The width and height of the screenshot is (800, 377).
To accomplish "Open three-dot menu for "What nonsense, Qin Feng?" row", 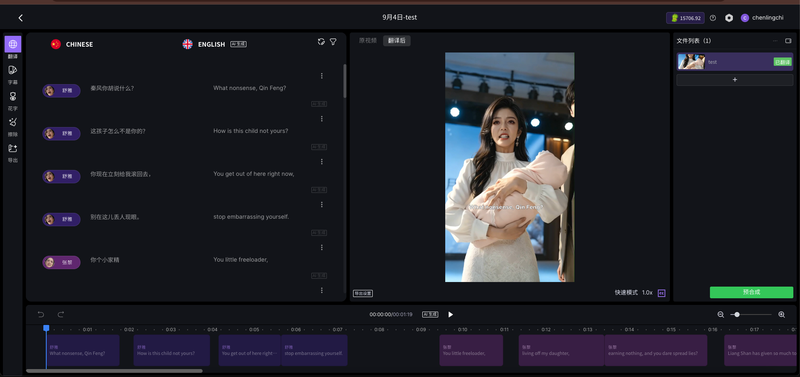I will click(321, 76).
